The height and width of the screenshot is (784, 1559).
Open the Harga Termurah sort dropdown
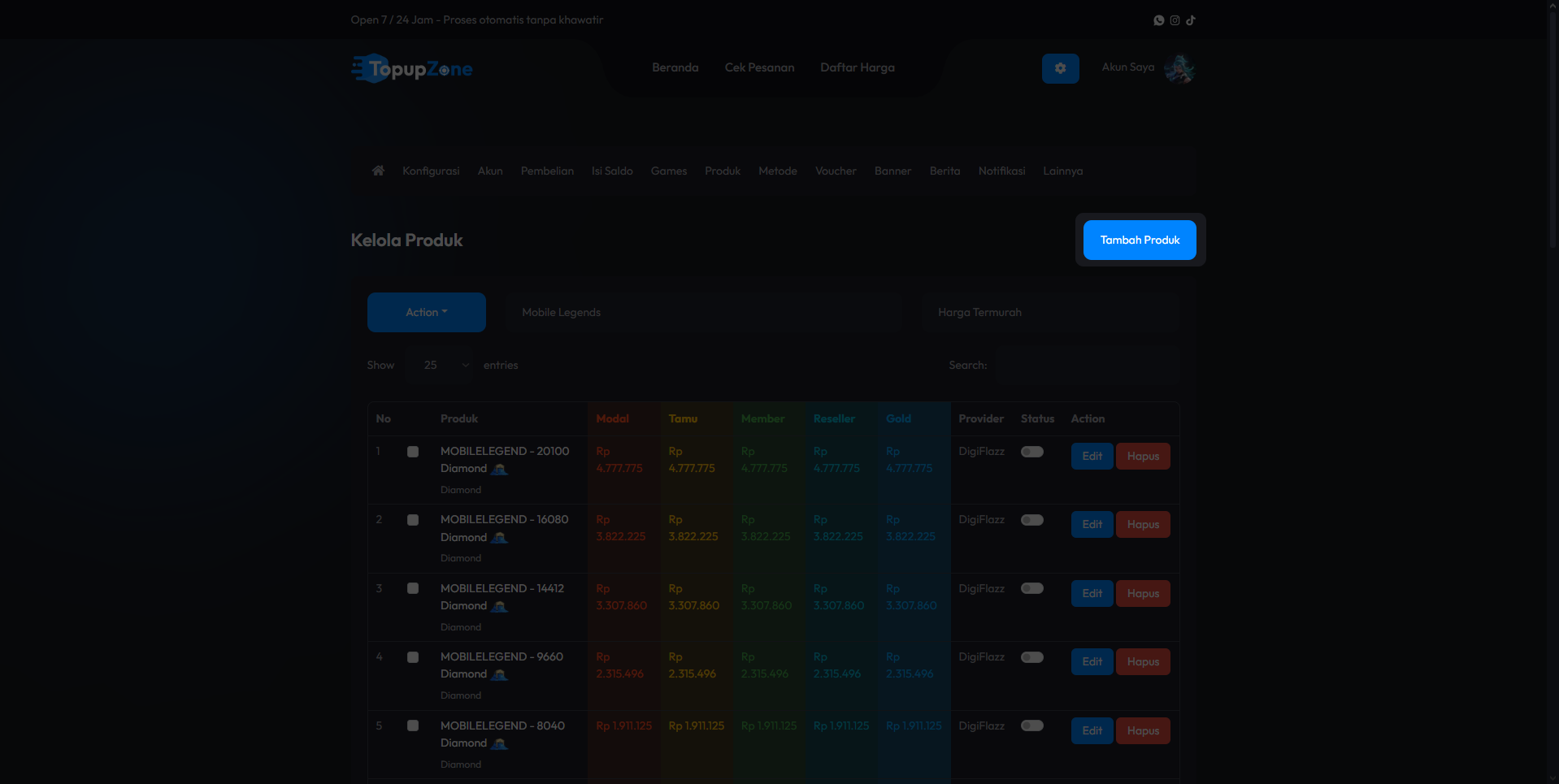click(x=1050, y=312)
